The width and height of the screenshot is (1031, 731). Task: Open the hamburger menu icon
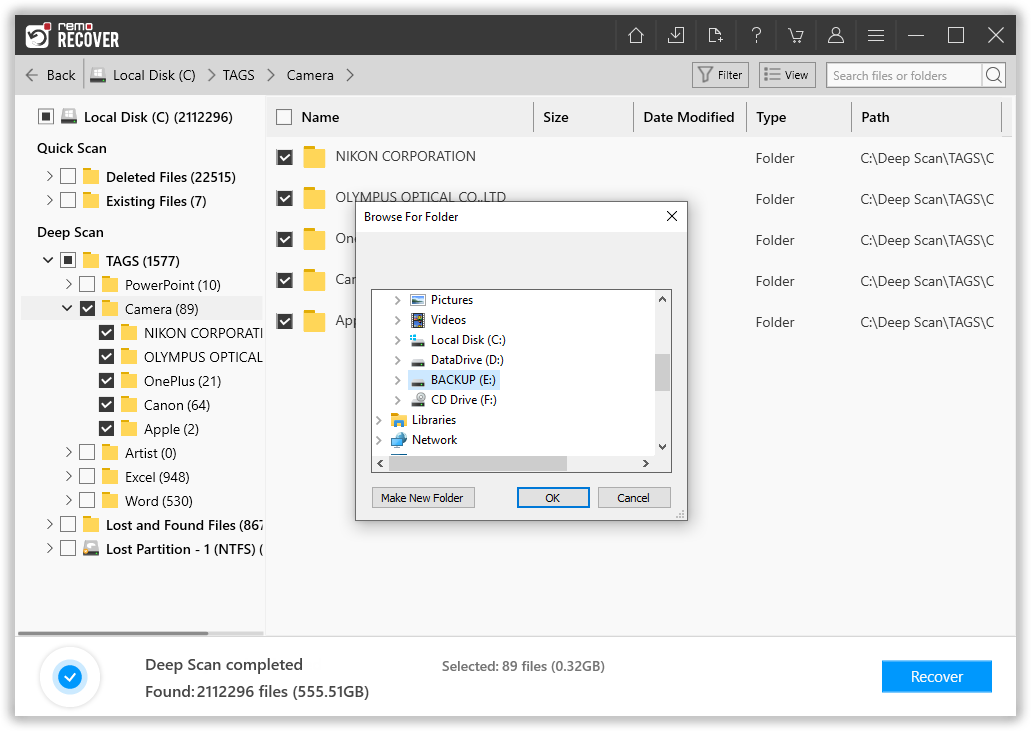tap(876, 35)
